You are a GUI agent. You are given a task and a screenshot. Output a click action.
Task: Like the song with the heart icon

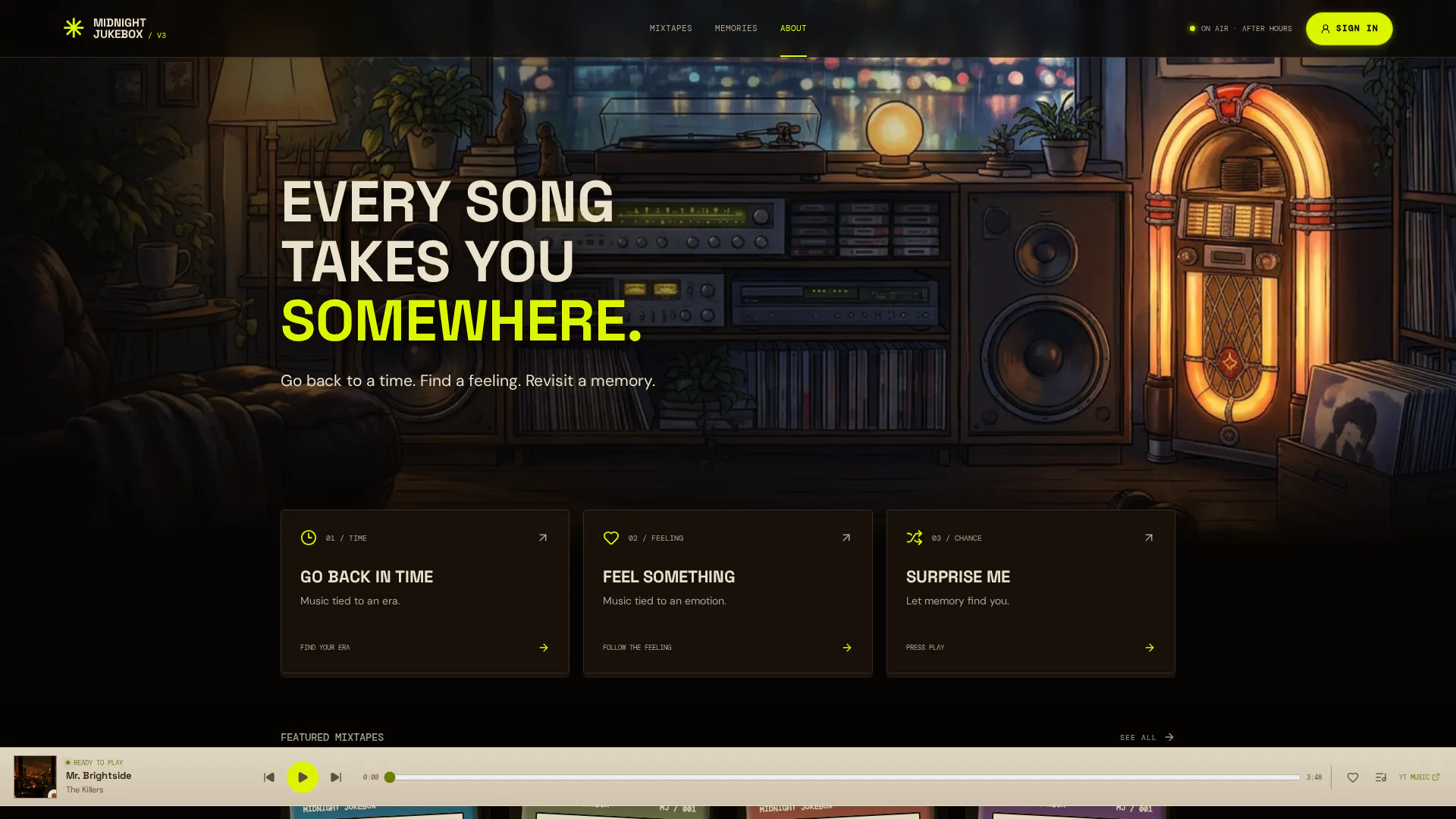(x=1353, y=777)
